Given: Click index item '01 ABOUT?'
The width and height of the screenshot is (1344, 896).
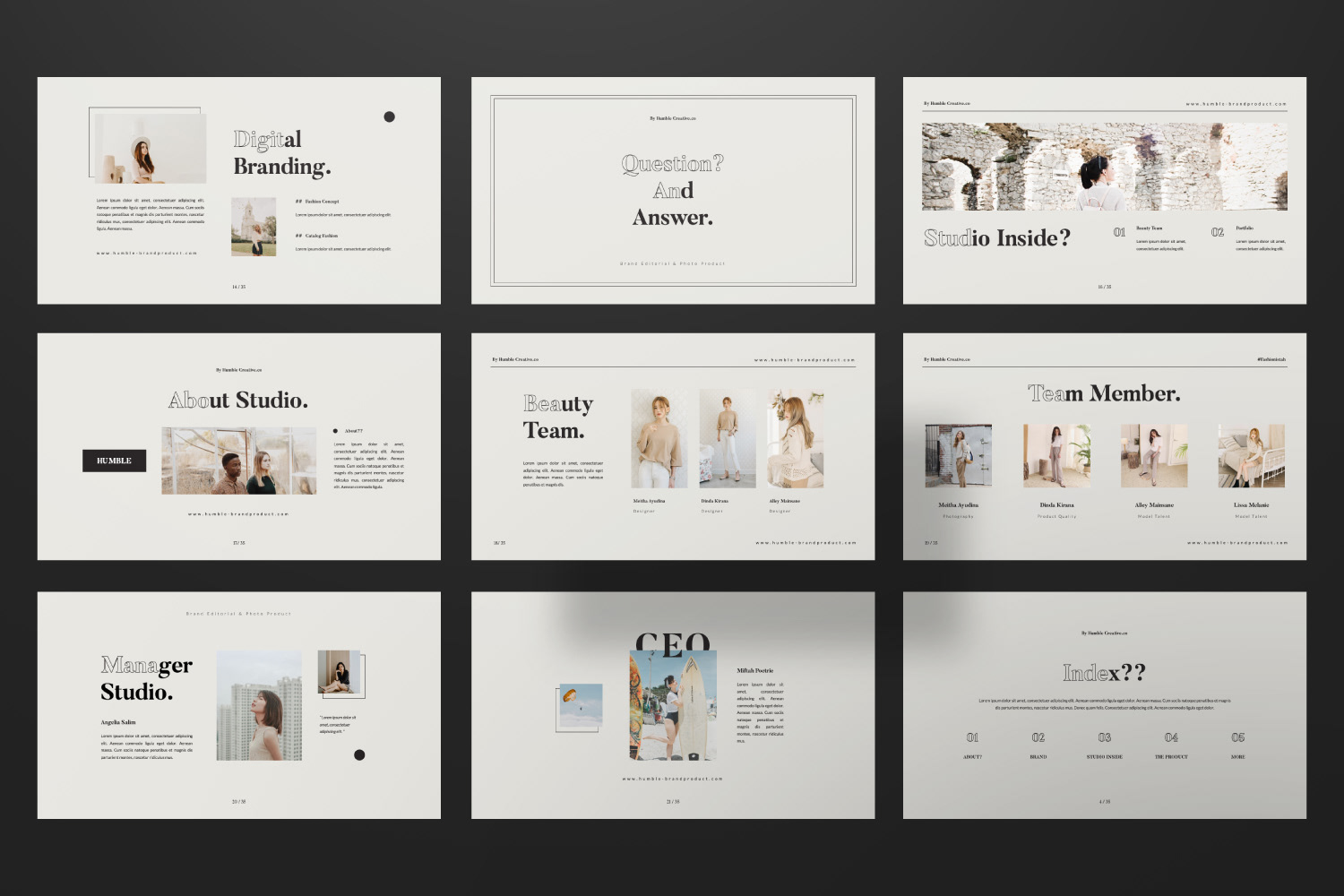Looking at the screenshot, I should [x=973, y=746].
